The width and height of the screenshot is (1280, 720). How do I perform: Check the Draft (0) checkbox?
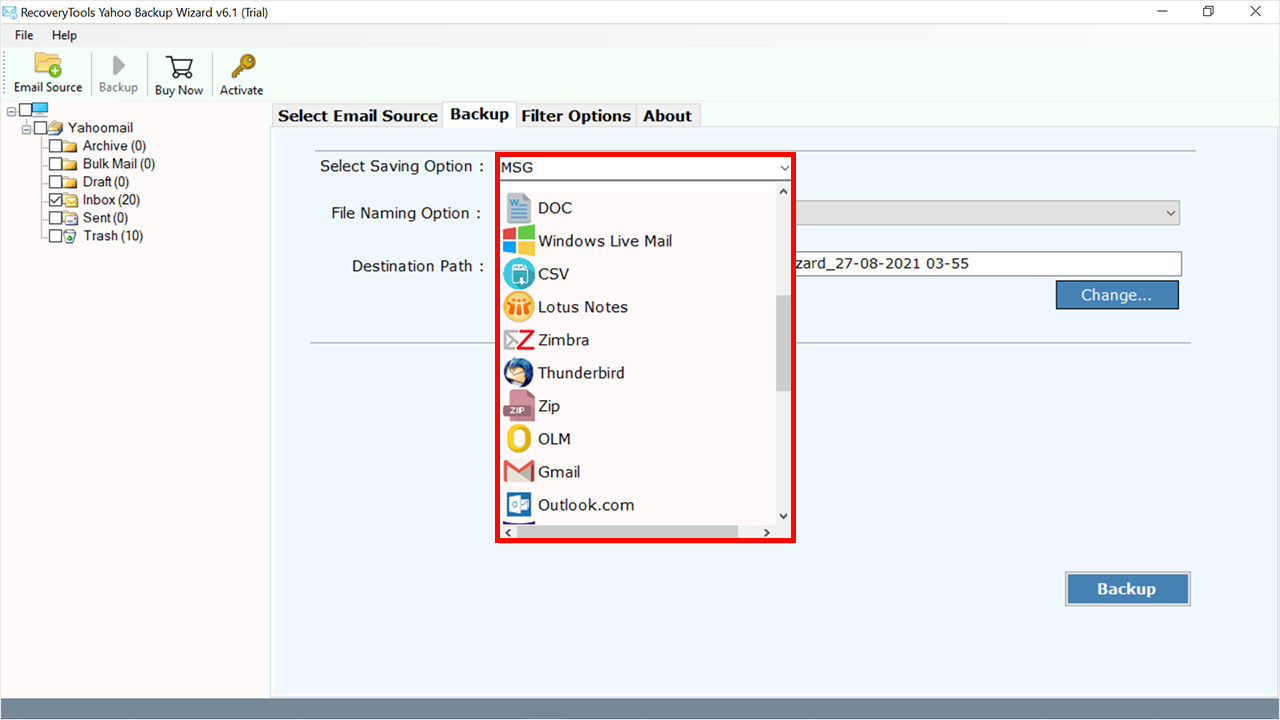(x=56, y=182)
